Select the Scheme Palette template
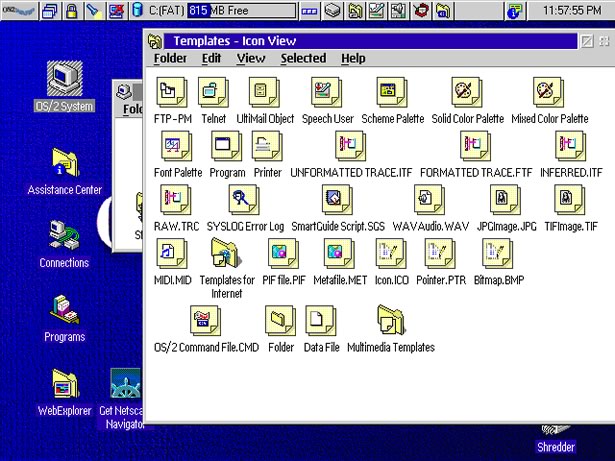615x461 pixels. point(387,93)
